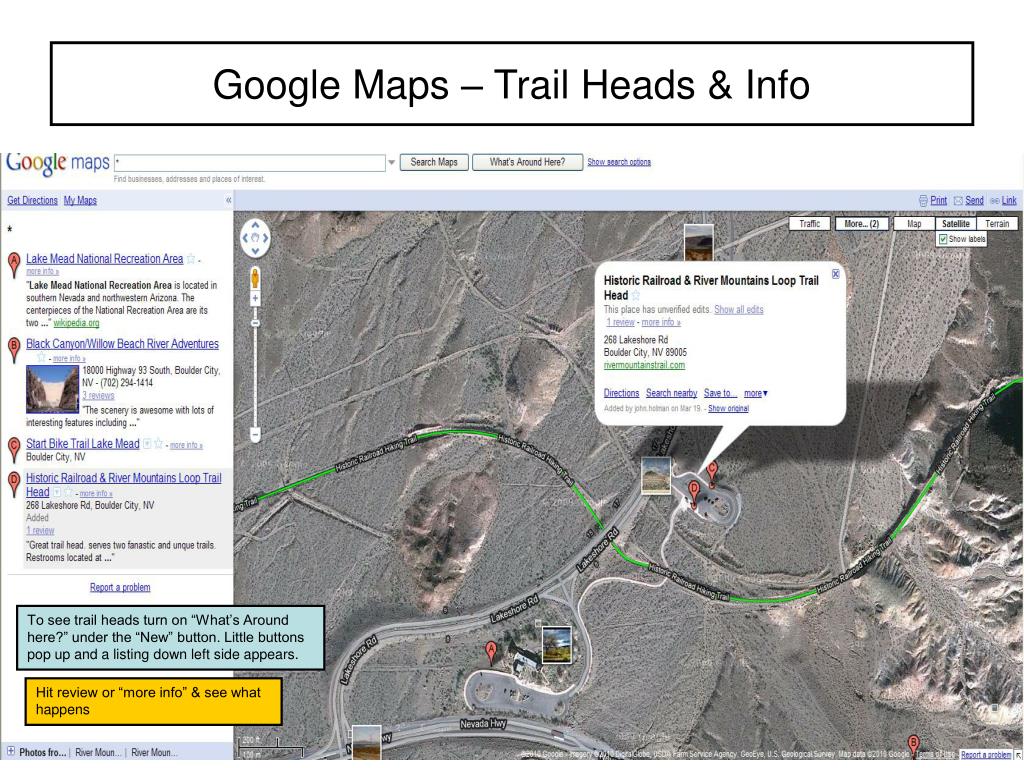This screenshot has height=768, width=1024.
Task: Click Directions link in info popup
Action: [621, 393]
